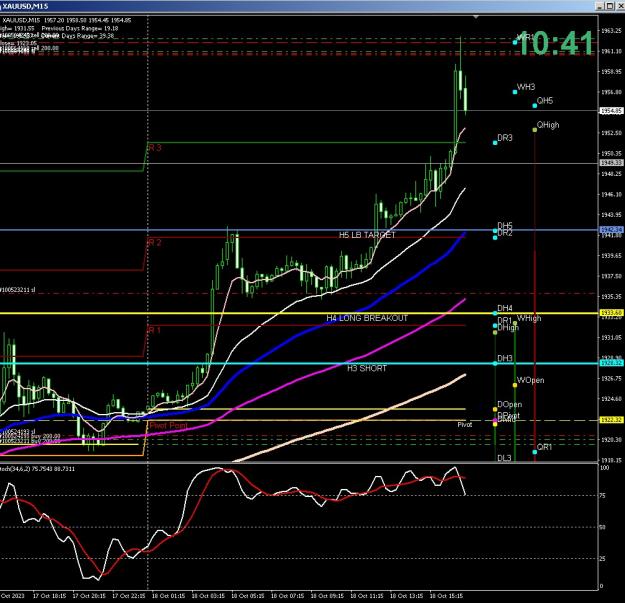Click the 18 Oct 09:15 time axis label
The width and height of the screenshot is (625, 603).
coord(327,596)
